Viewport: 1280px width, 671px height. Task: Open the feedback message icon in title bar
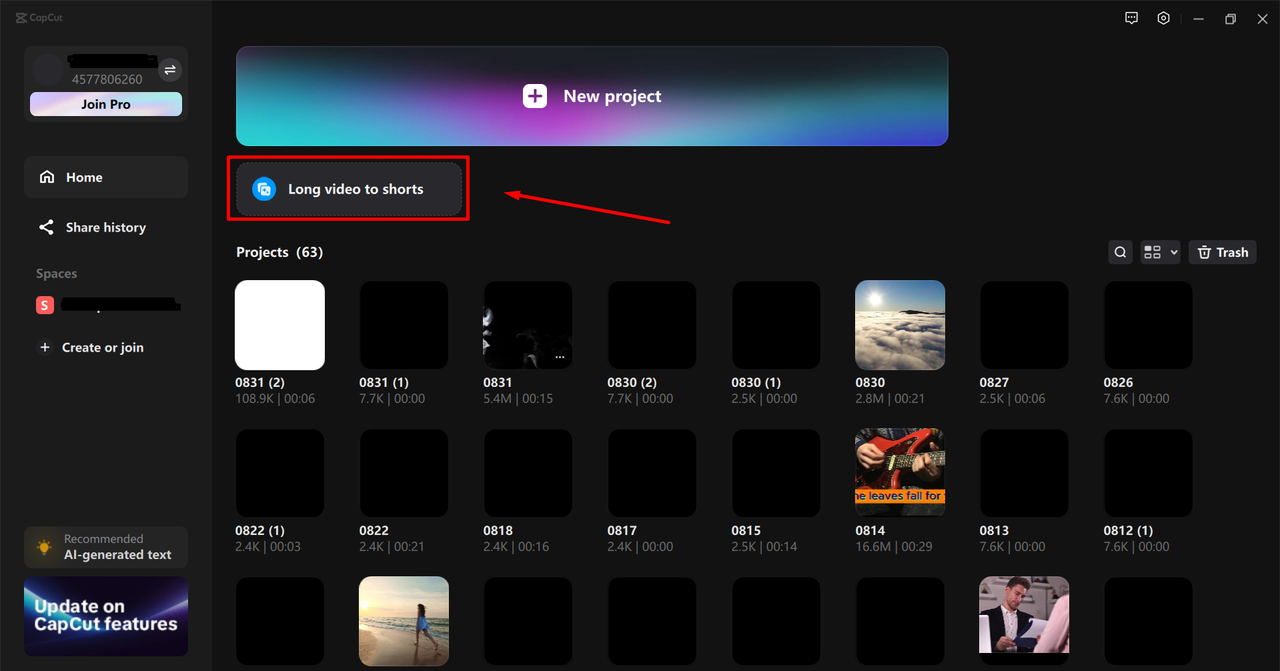(1131, 18)
